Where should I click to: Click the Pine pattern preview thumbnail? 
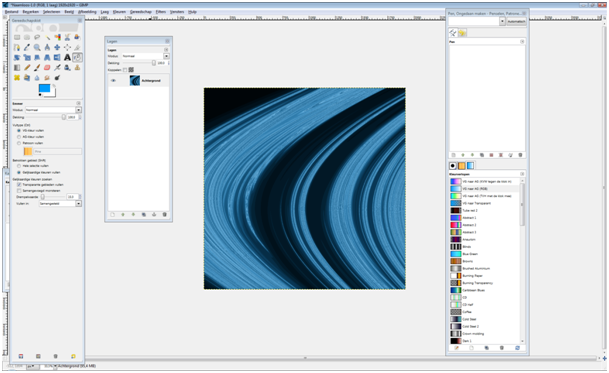28,152
